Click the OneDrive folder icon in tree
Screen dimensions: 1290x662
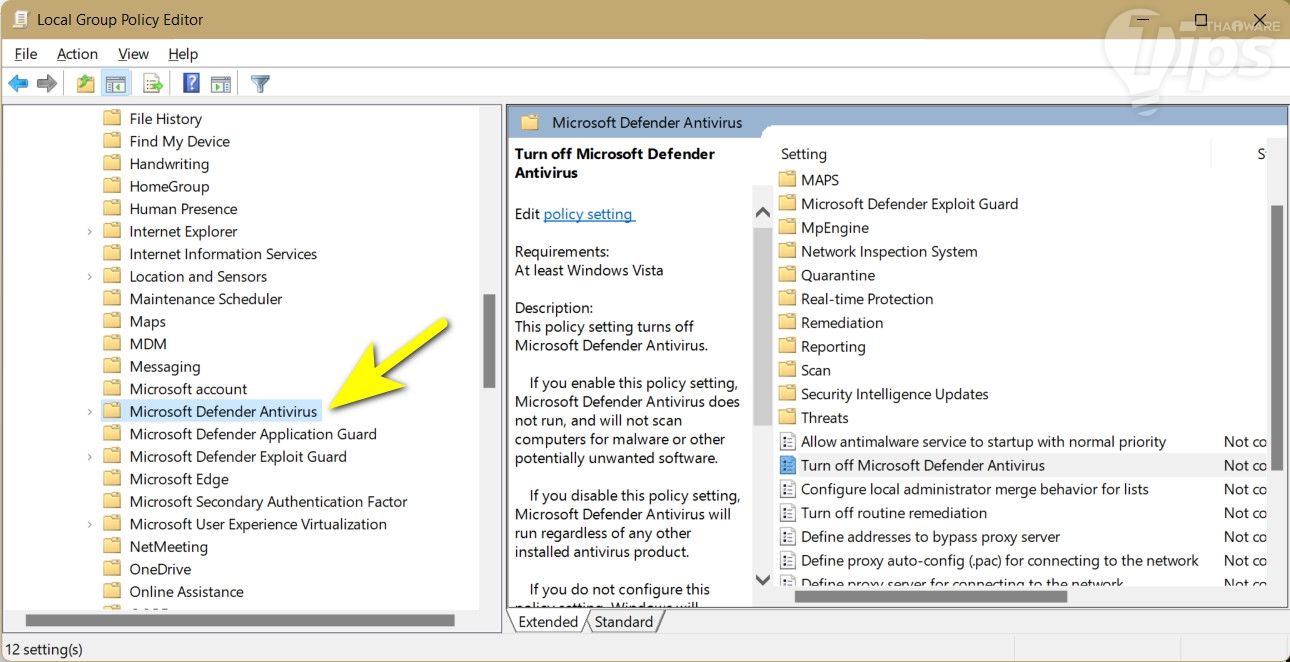[112, 569]
